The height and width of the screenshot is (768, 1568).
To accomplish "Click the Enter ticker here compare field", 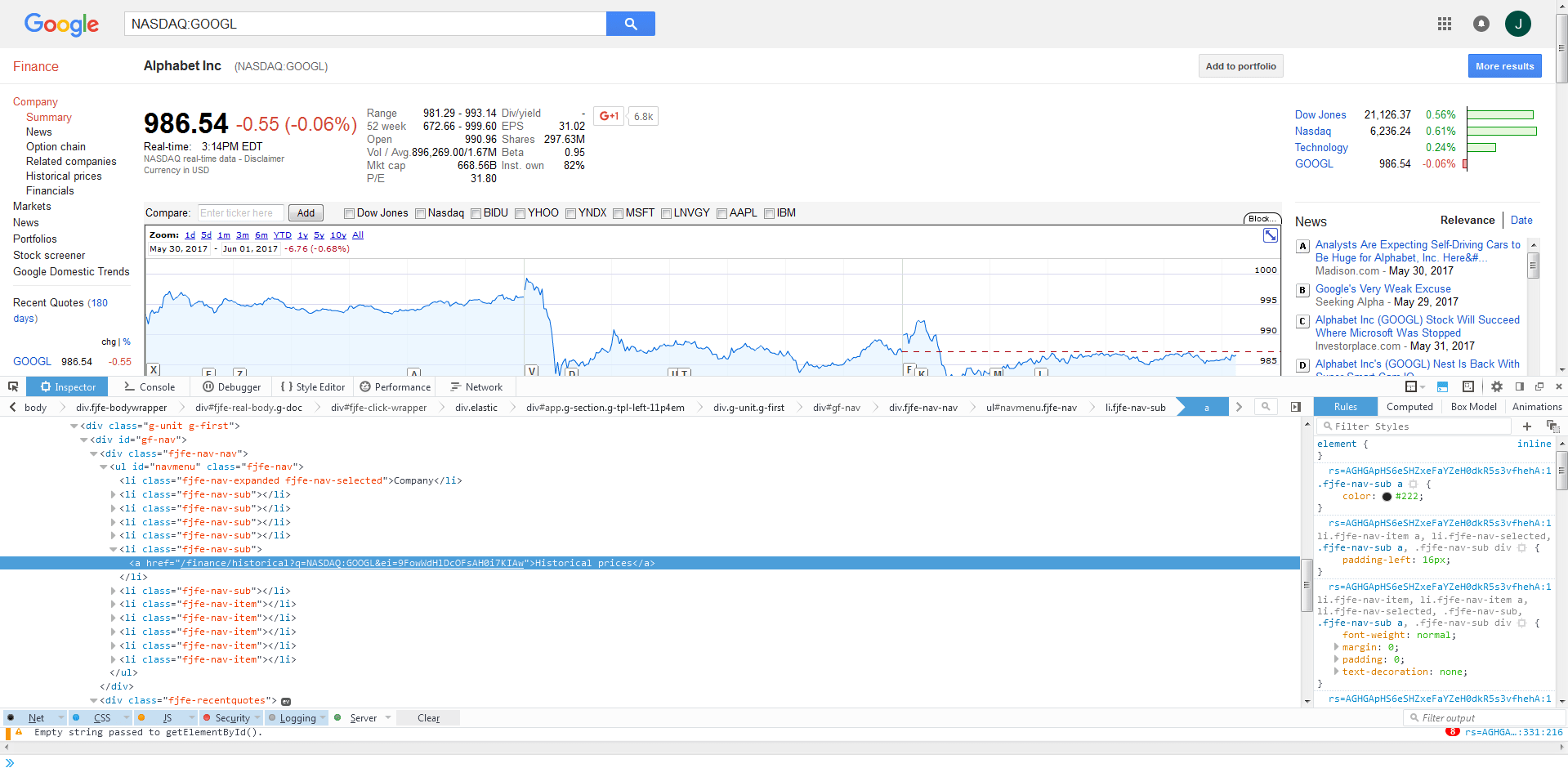I will pos(241,213).
